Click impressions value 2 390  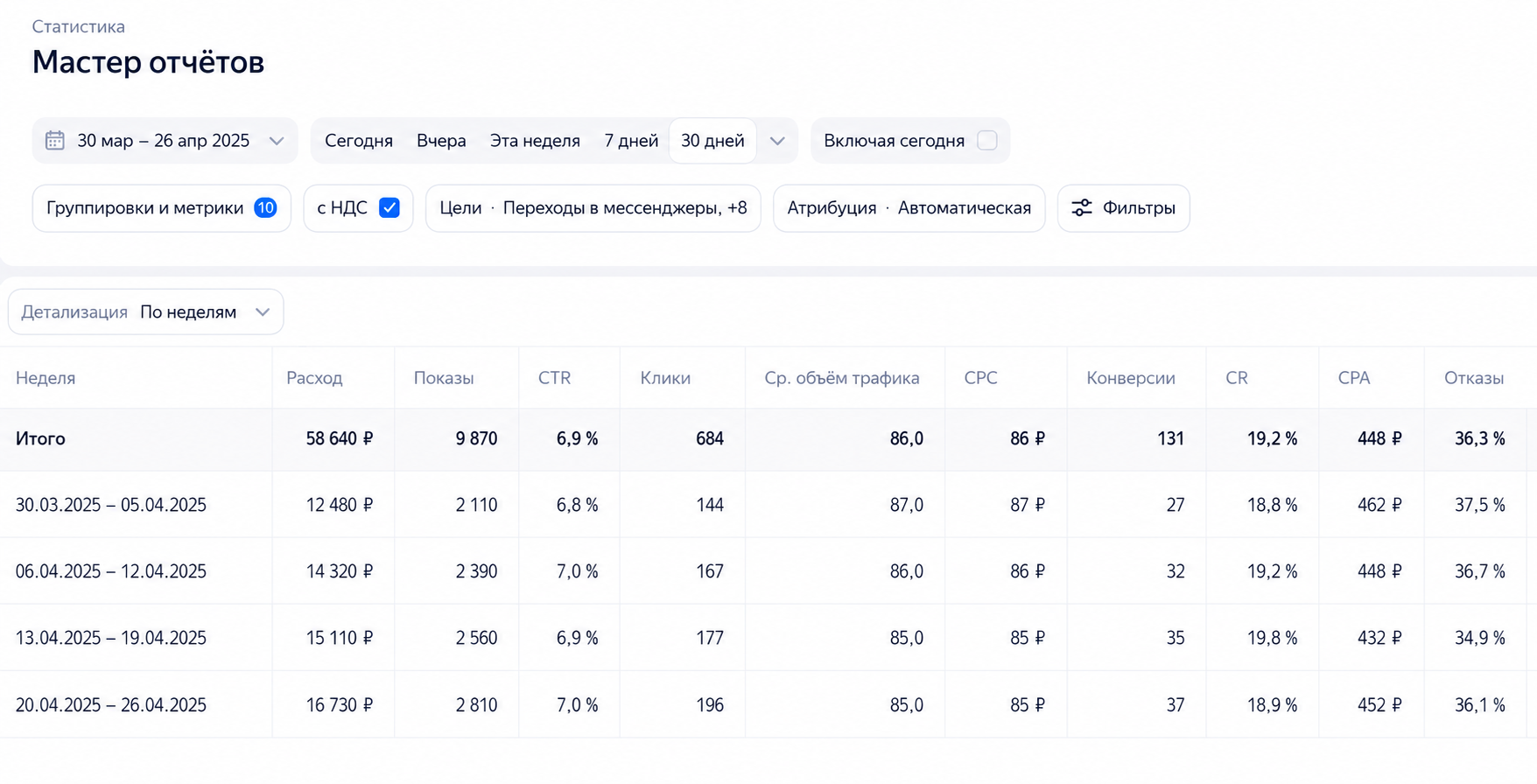(476, 571)
